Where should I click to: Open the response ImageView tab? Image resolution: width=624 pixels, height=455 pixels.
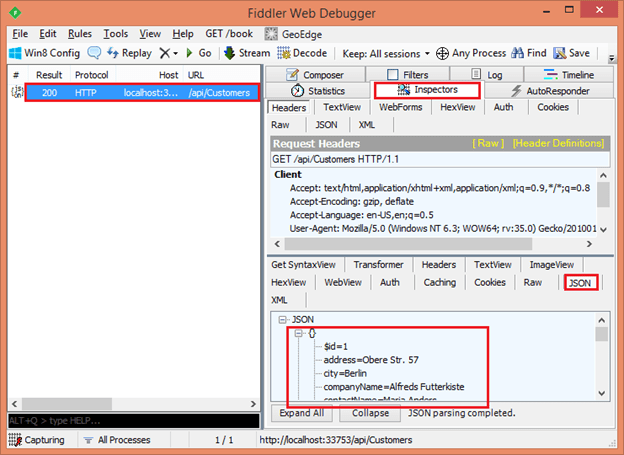tap(552, 265)
